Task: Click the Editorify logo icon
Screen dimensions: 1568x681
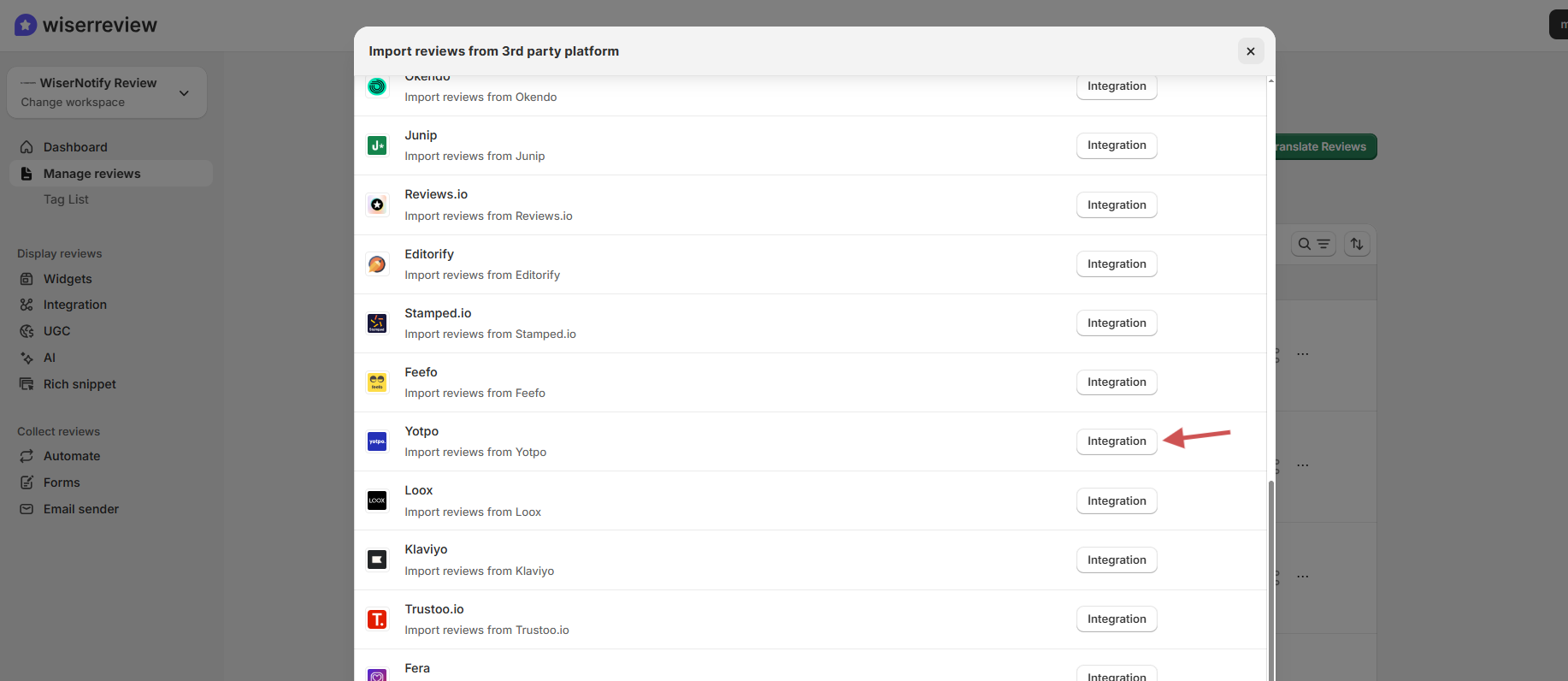Action: [377, 264]
